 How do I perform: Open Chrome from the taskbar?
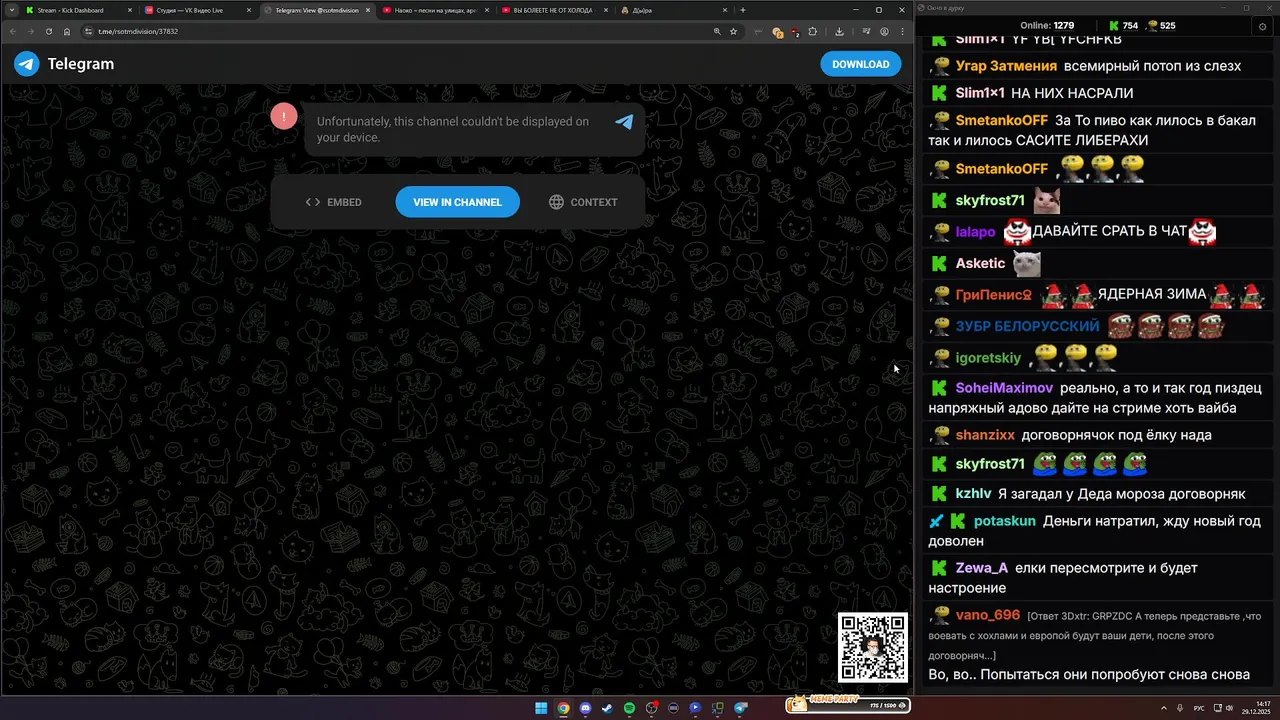(563, 708)
